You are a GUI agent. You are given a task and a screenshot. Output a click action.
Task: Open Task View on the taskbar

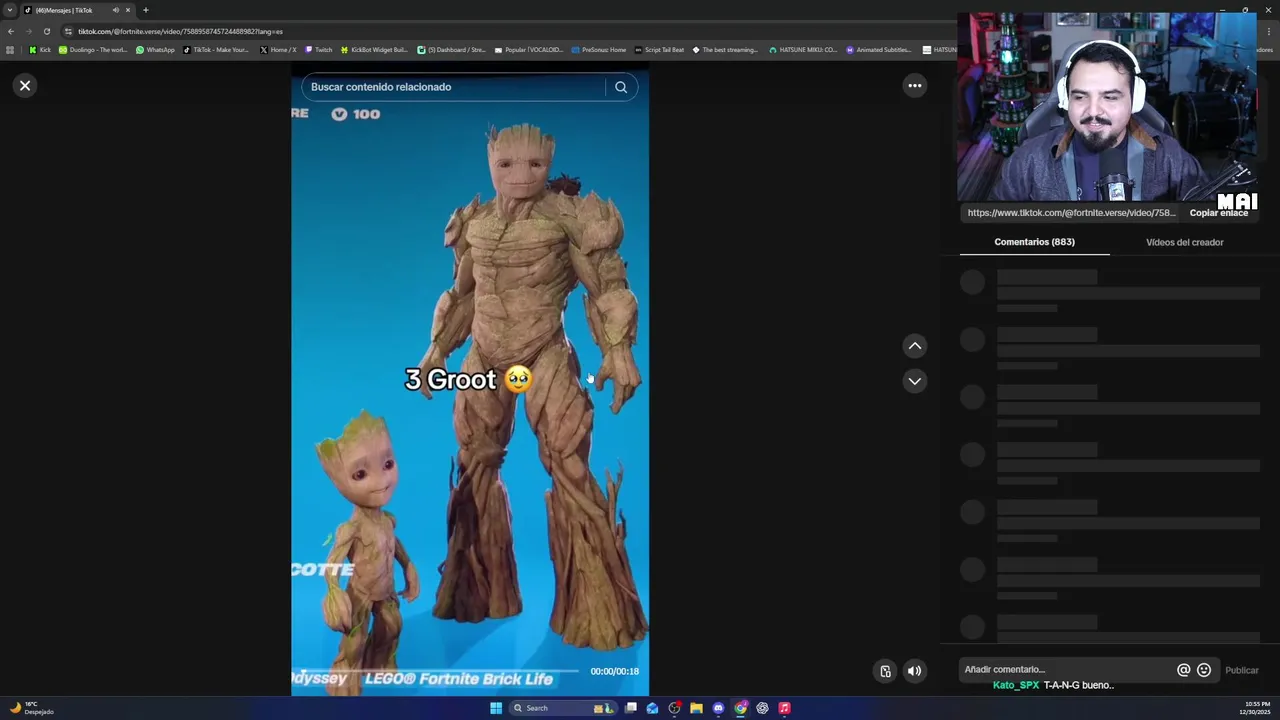[x=631, y=708]
